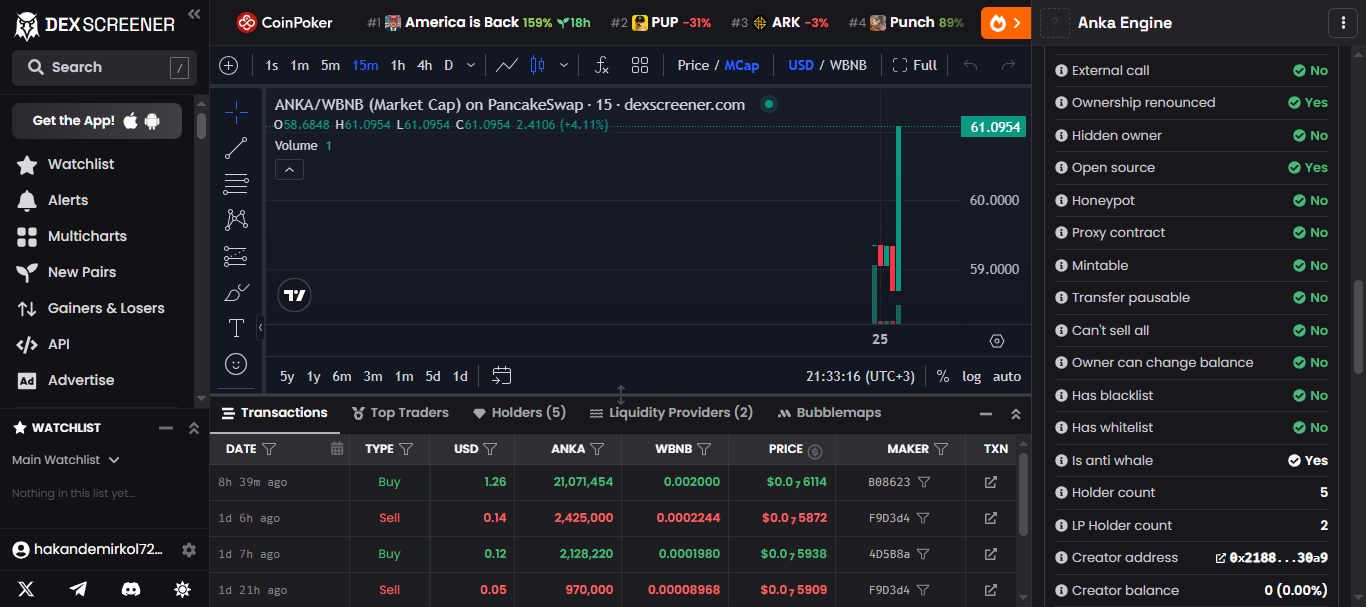Open the Watchlist page
Screen dimensions: 1366x607
(81, 164)
